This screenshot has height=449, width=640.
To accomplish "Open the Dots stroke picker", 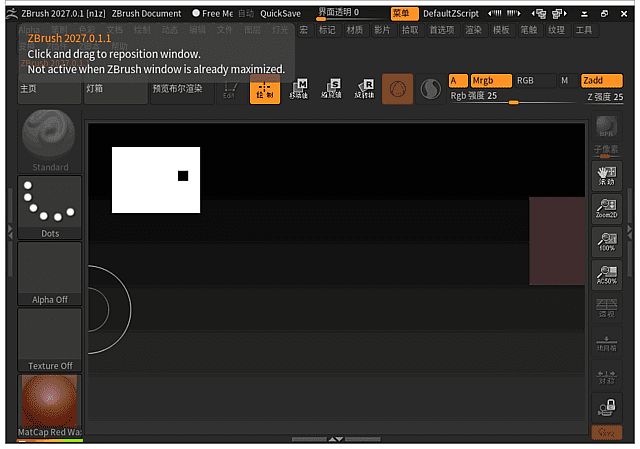I will coord(49,207).
